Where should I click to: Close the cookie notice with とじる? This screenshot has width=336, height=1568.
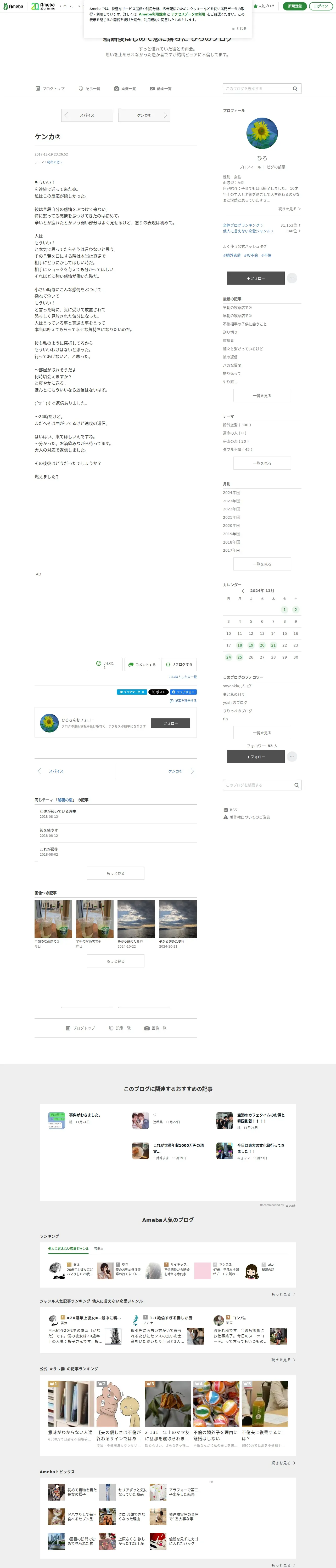[x=239, y=28]
